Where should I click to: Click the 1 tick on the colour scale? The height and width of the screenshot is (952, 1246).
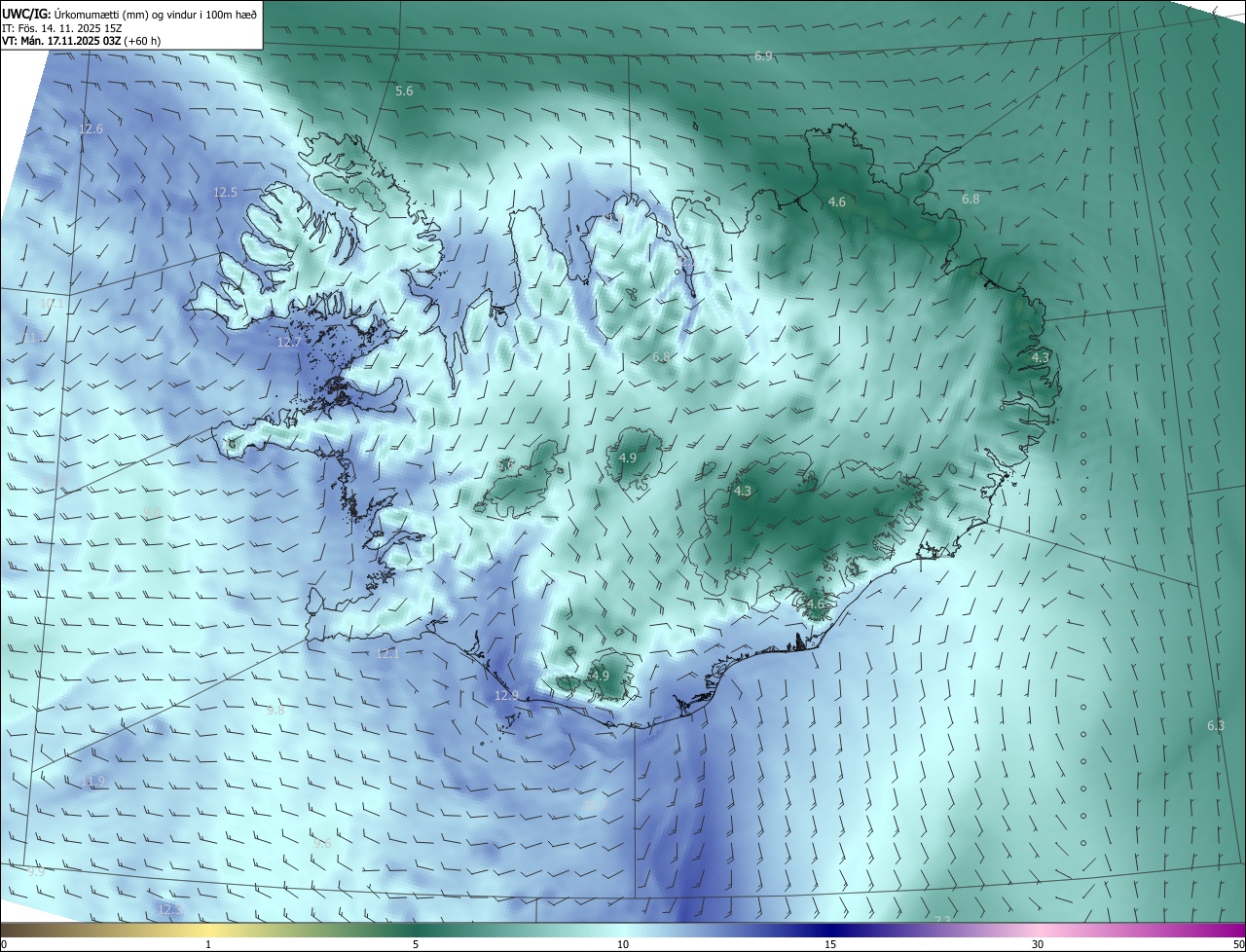(x=208, y=945)
